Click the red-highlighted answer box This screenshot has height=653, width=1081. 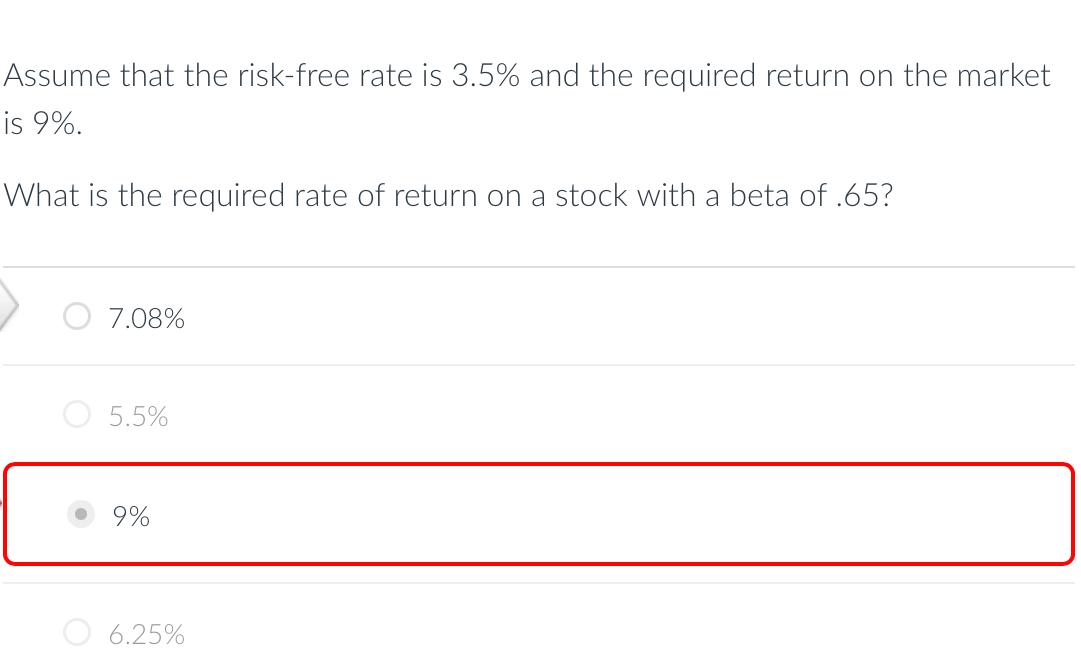pyautogui.click(x=540, y=515)
